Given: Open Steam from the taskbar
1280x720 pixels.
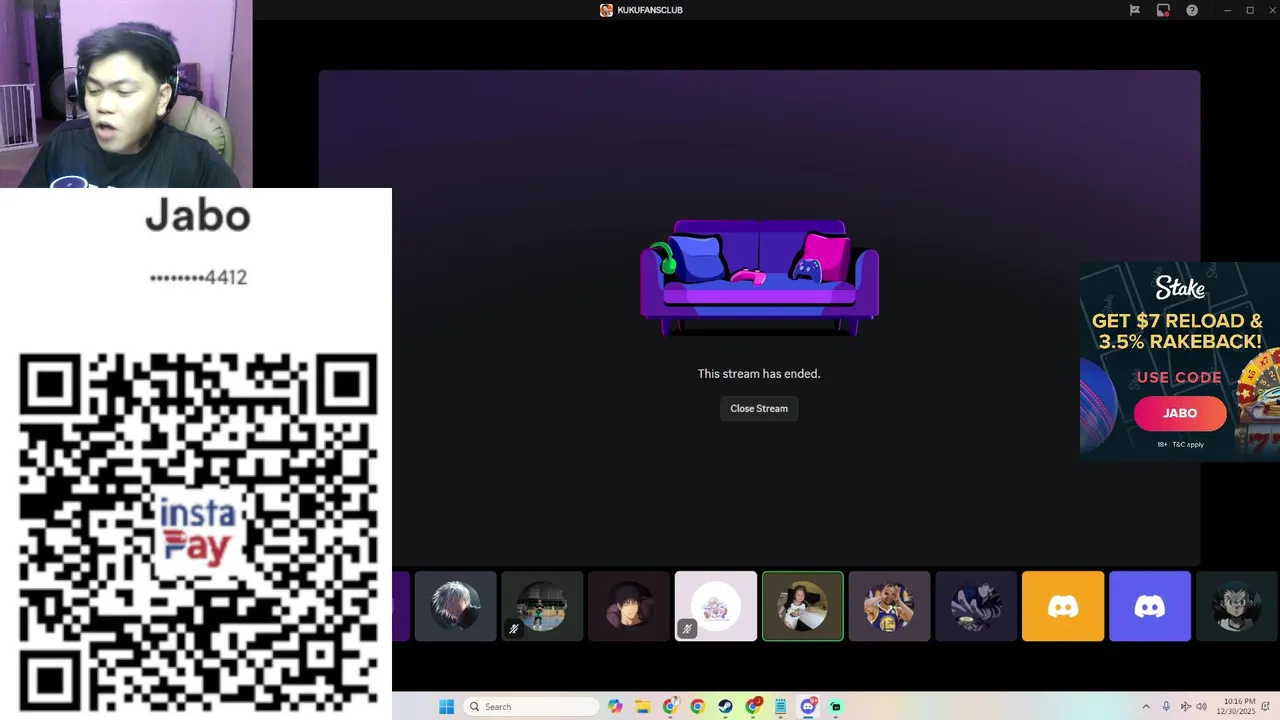Looking at the screenshot, I should pyautogui.click(x=725, y=707).
